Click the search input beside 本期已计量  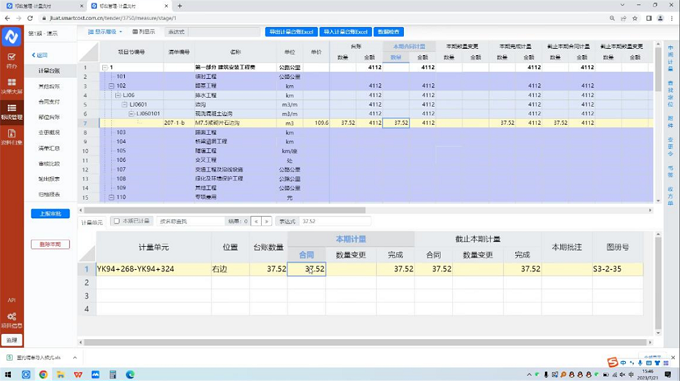pyautogui.click(x=190, y=221)
